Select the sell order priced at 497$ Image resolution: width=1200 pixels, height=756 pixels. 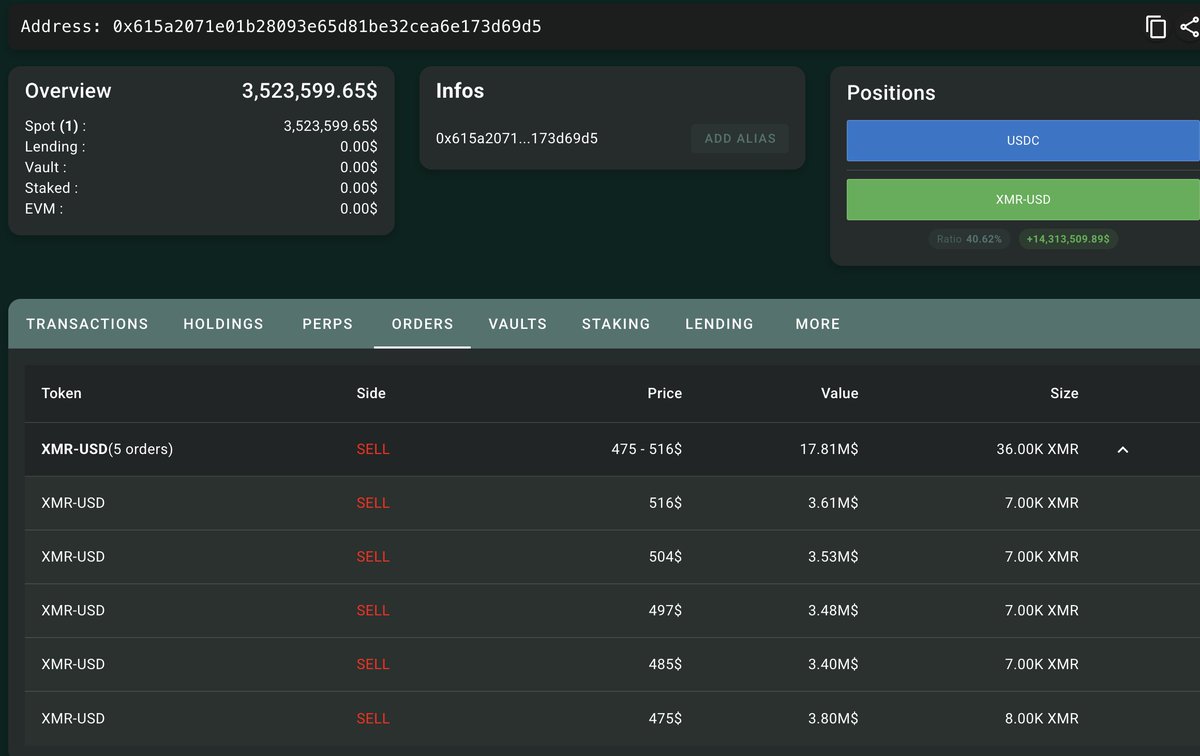[x=612, y=611]
